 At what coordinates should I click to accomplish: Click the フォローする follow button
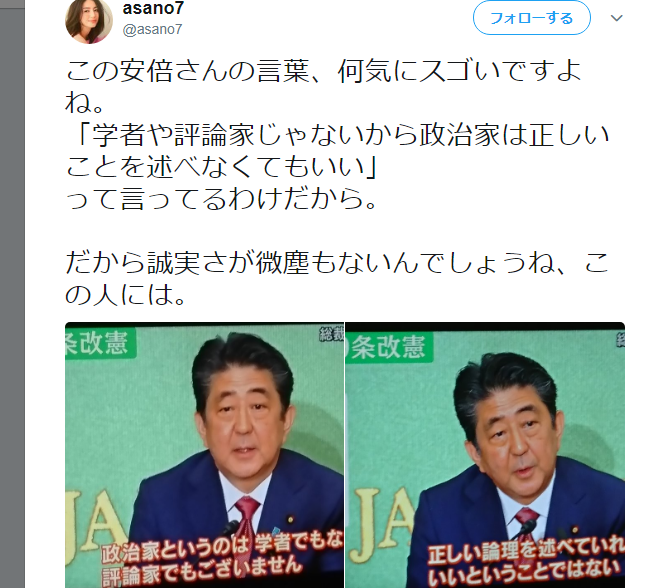[531, 18]
